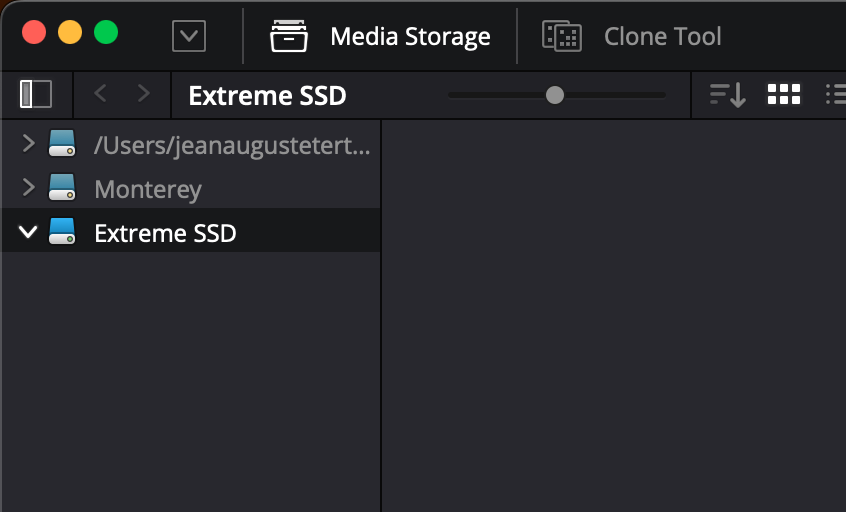
Task: Toggle the sidebar panel visibility icon
Action: tap(36, 94)
